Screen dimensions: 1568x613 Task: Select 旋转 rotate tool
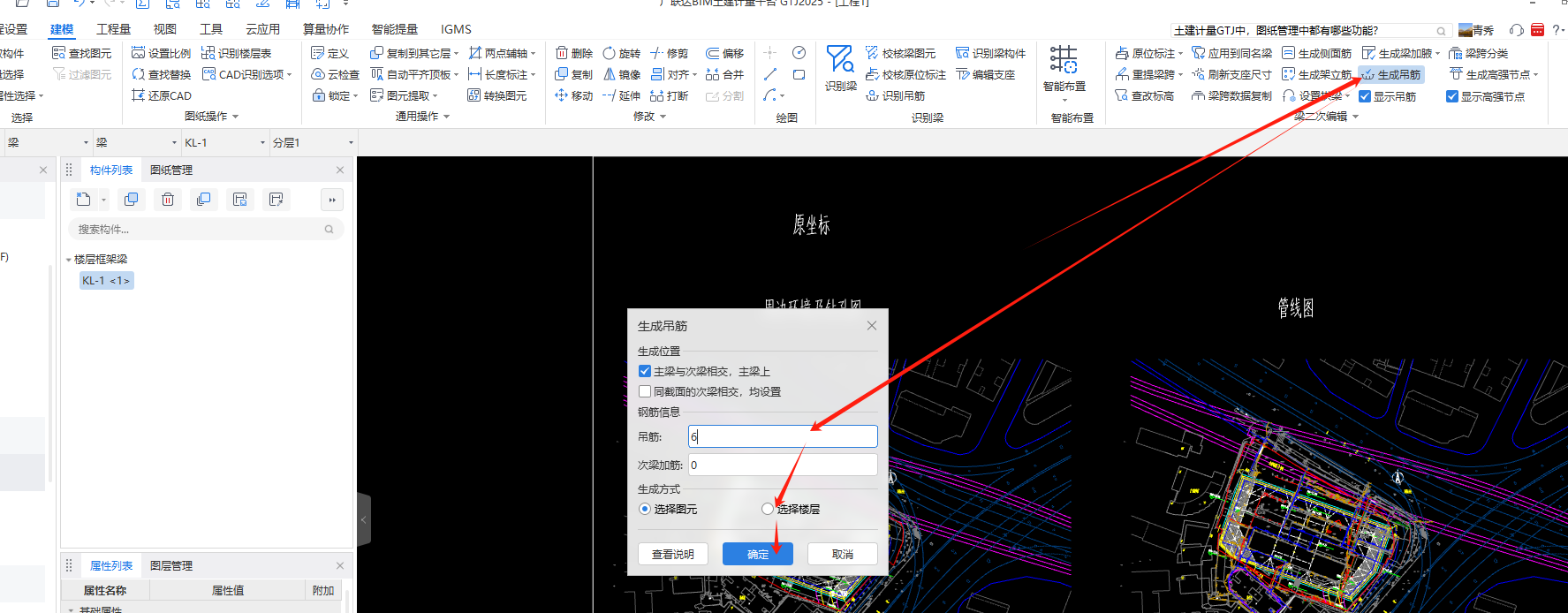(621, 53)
